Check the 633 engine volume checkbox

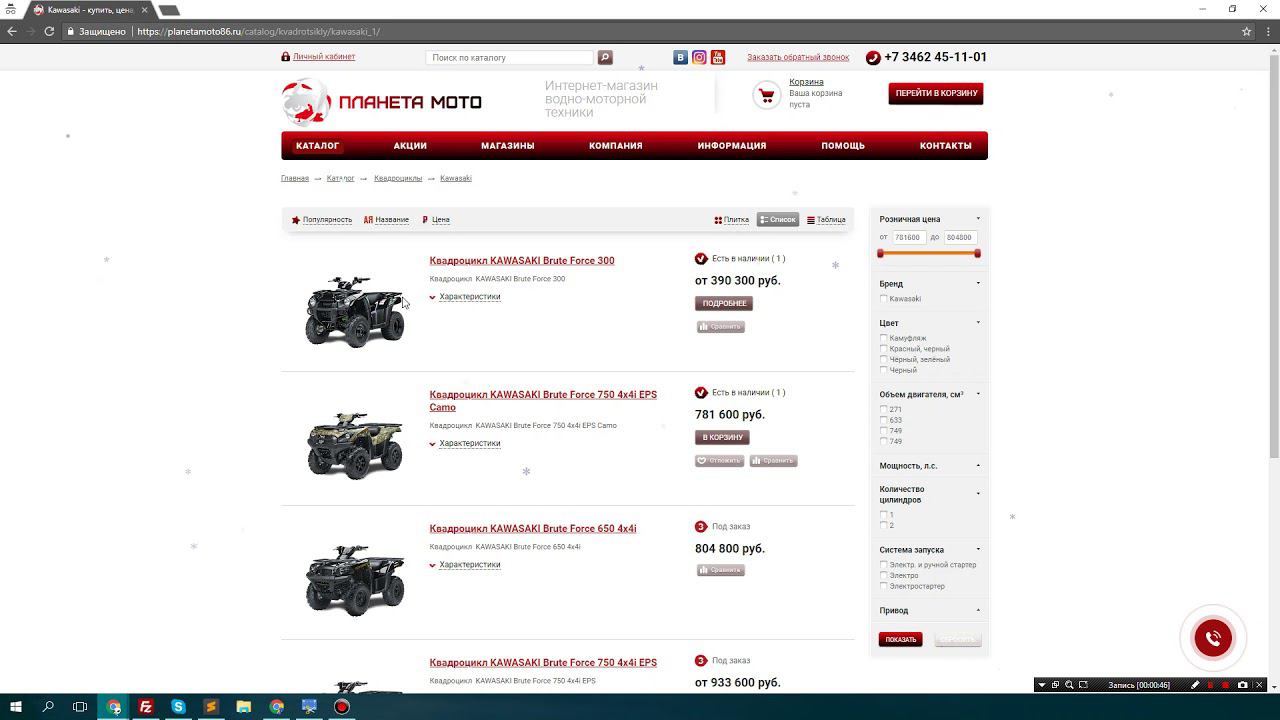click(884, 420)
